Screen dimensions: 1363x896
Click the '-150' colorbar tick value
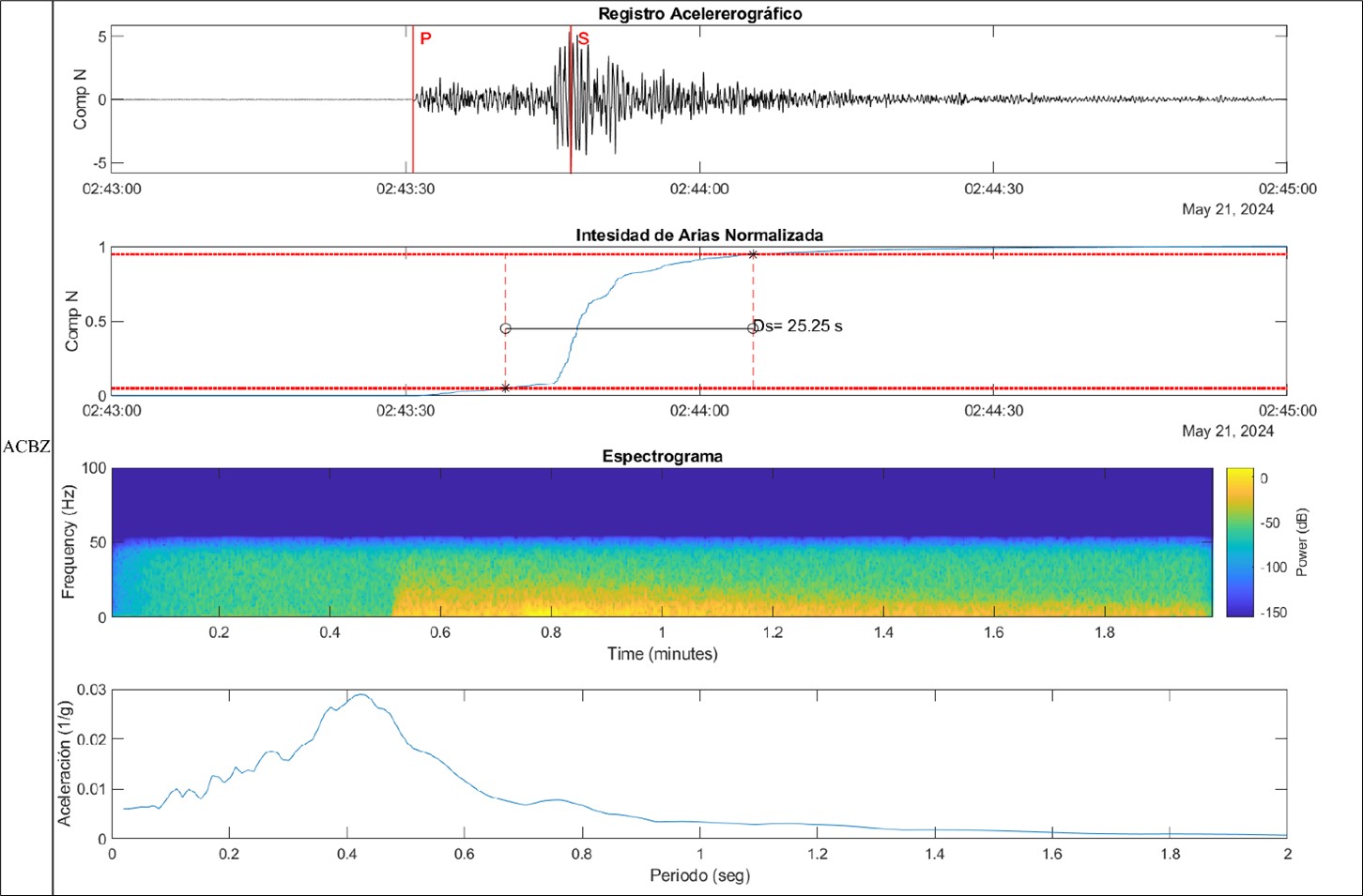(x=1273, y=613)
